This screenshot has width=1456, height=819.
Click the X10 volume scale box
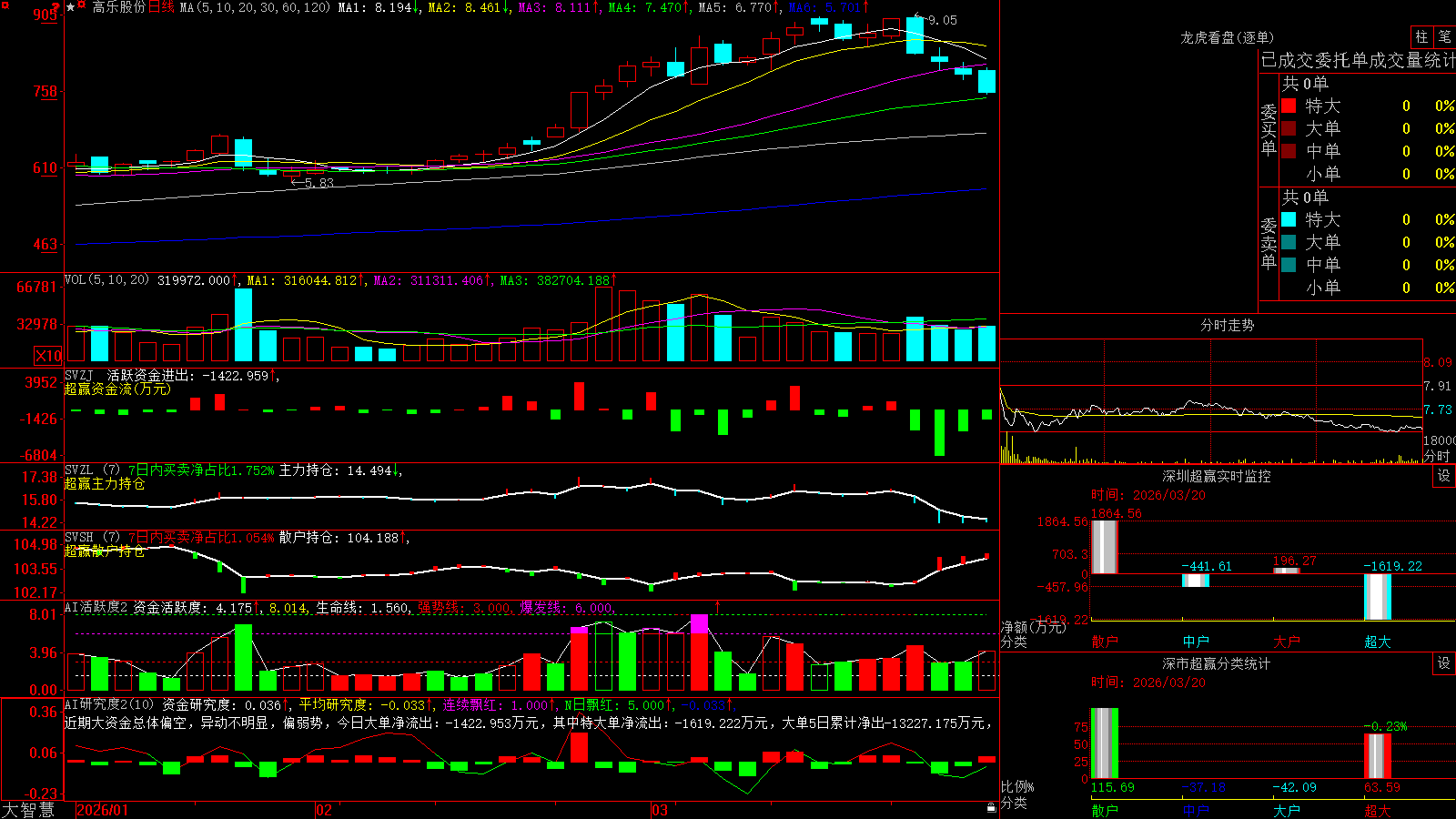click(x=48, y=356)
